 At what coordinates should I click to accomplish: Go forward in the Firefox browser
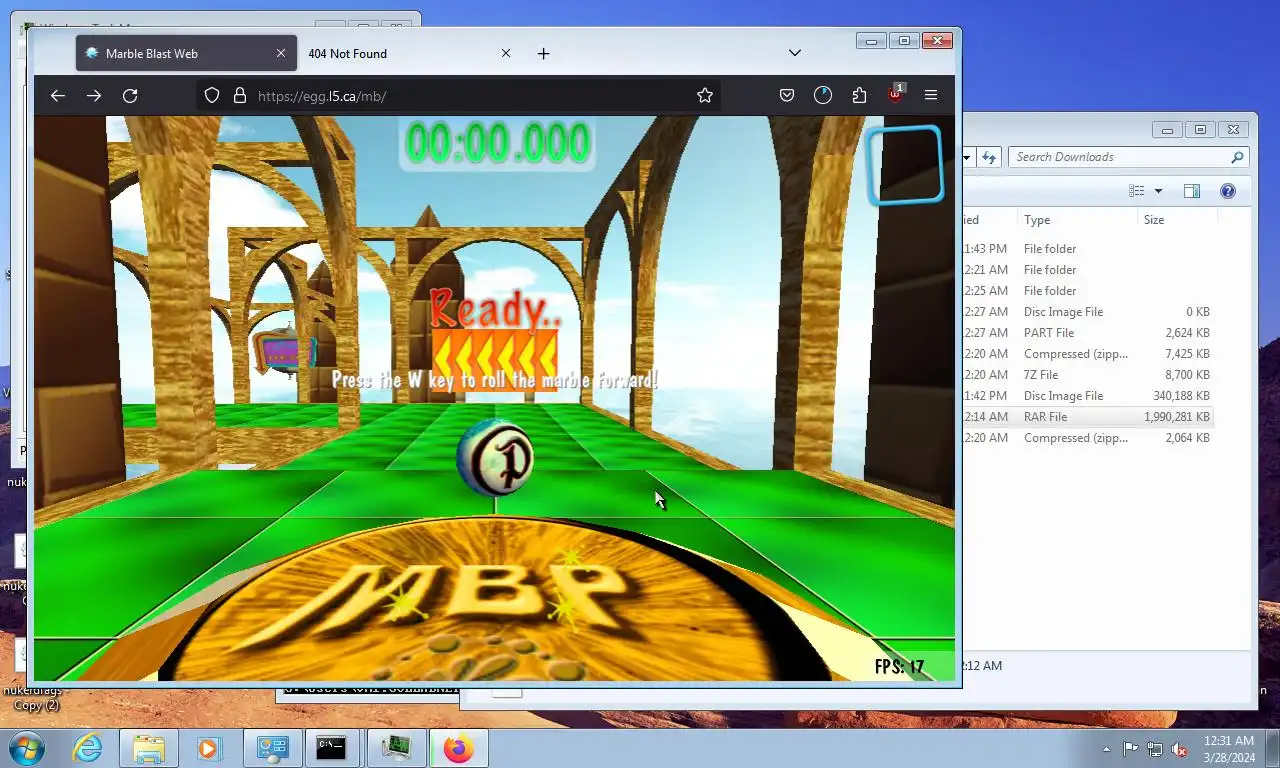[x=94, y=95]
